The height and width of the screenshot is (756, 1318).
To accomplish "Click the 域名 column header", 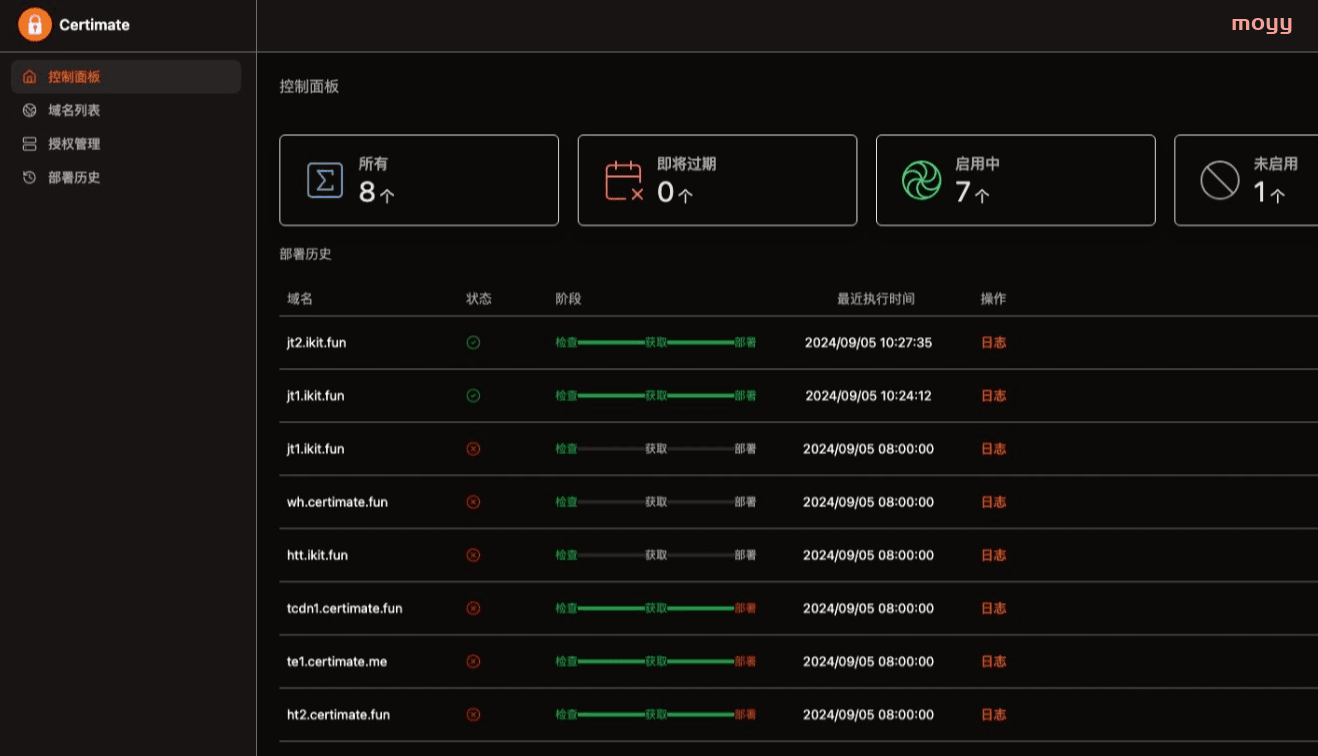I will (x=299, y=299).
